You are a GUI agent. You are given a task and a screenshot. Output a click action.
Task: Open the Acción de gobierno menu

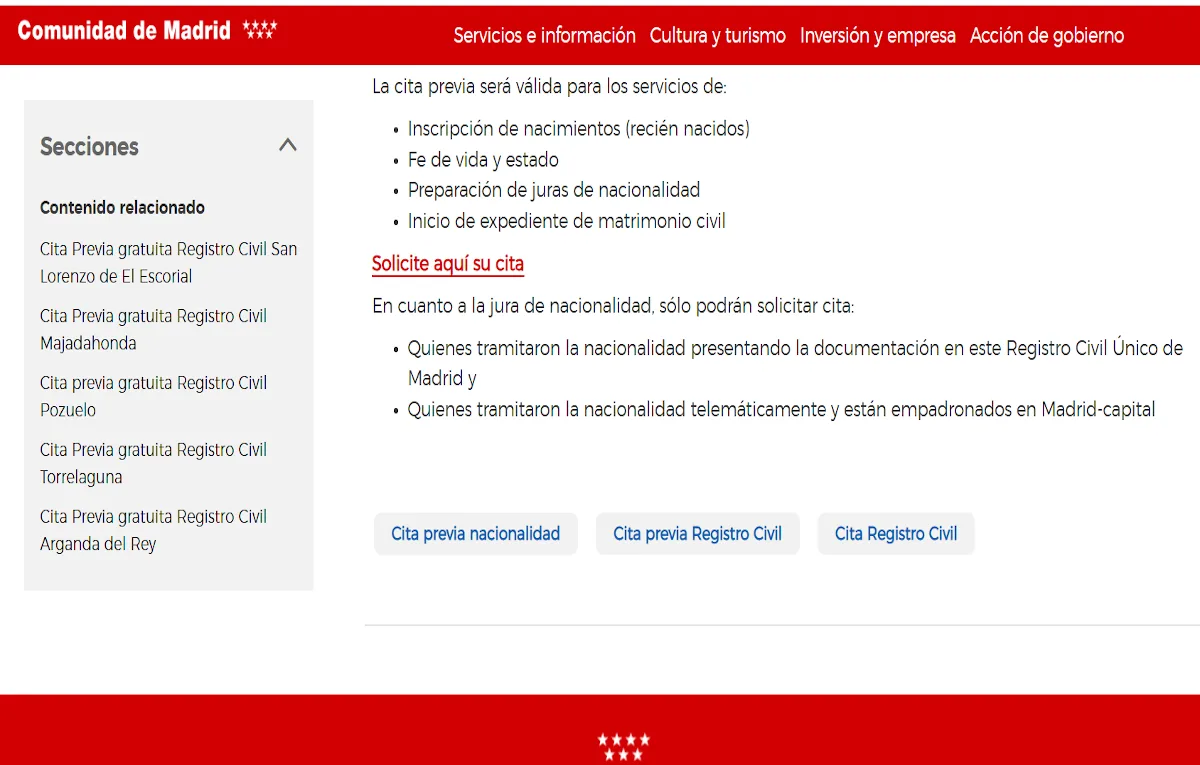click(1046, 35)
